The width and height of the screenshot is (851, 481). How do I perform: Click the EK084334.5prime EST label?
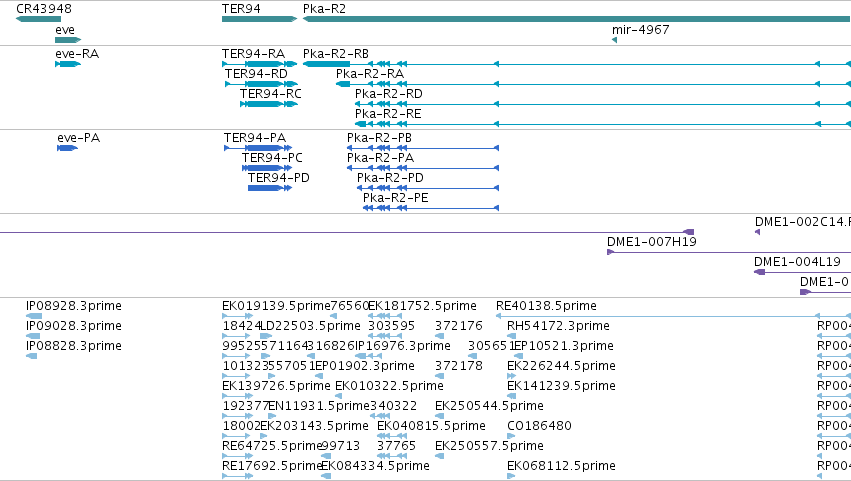(375, 467)
